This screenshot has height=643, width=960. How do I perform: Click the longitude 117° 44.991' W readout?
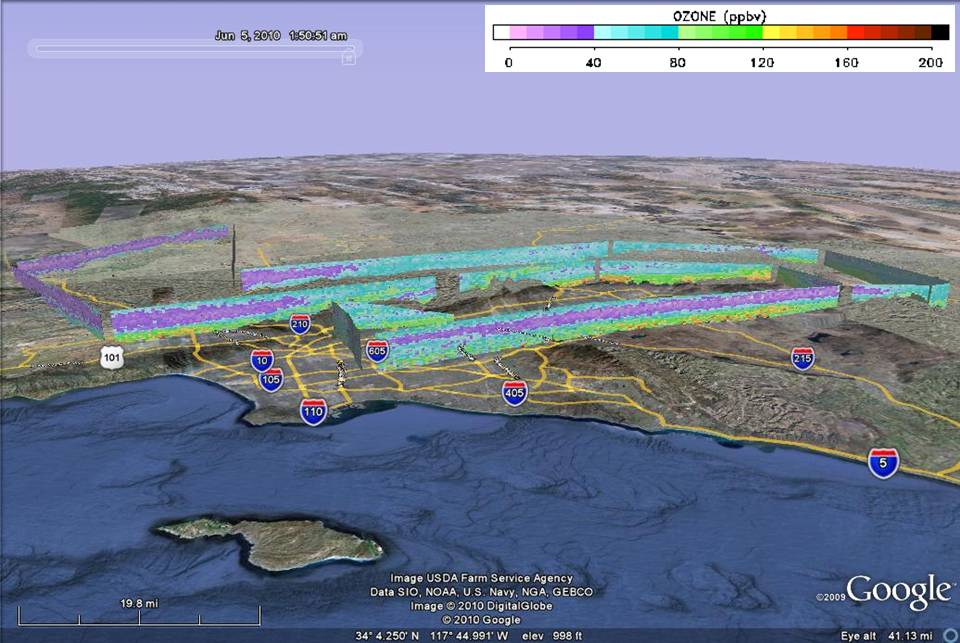469,636
